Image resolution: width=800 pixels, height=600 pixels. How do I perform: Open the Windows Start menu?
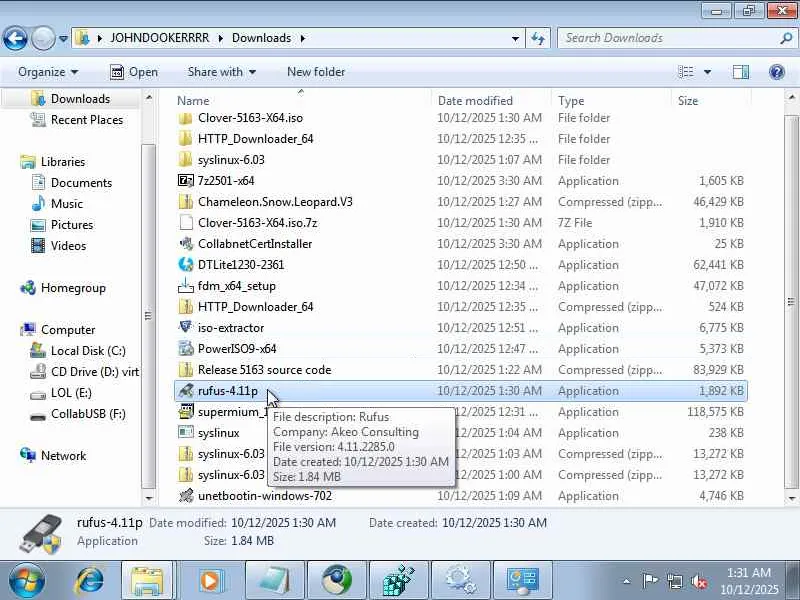(x=26, y=581)
